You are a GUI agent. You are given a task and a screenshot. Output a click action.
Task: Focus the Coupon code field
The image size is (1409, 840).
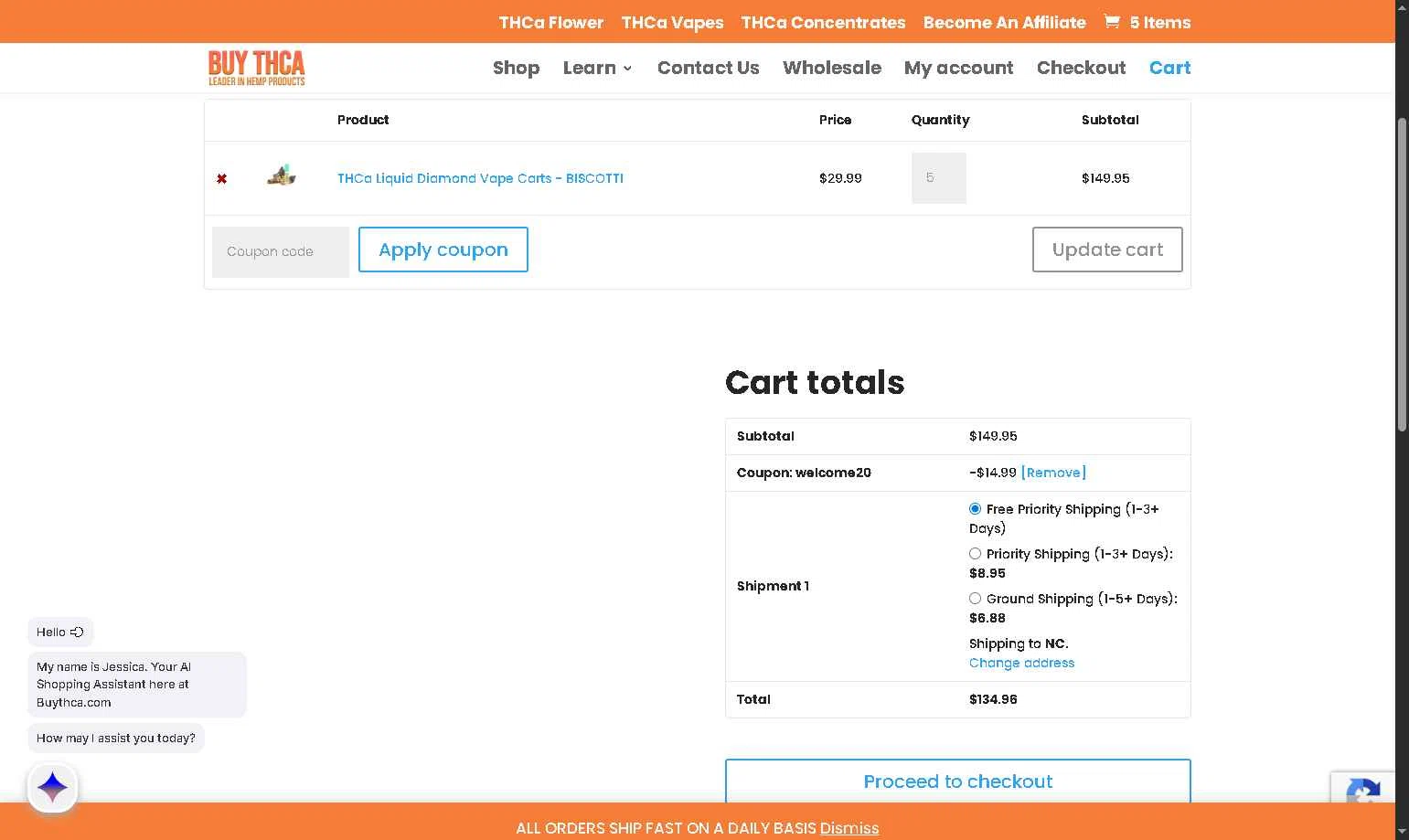point(281,252)
